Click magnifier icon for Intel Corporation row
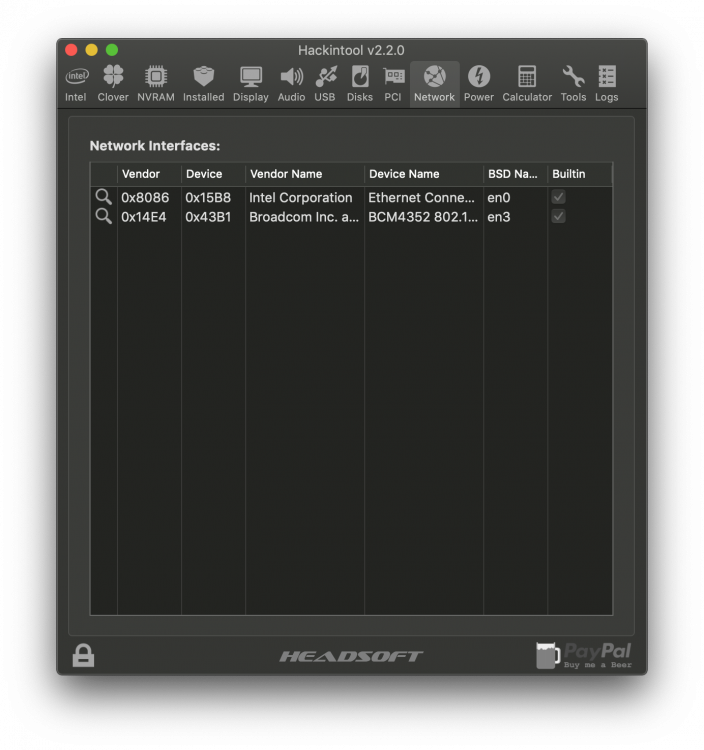 pyautogui.click(x=103, y=197)
